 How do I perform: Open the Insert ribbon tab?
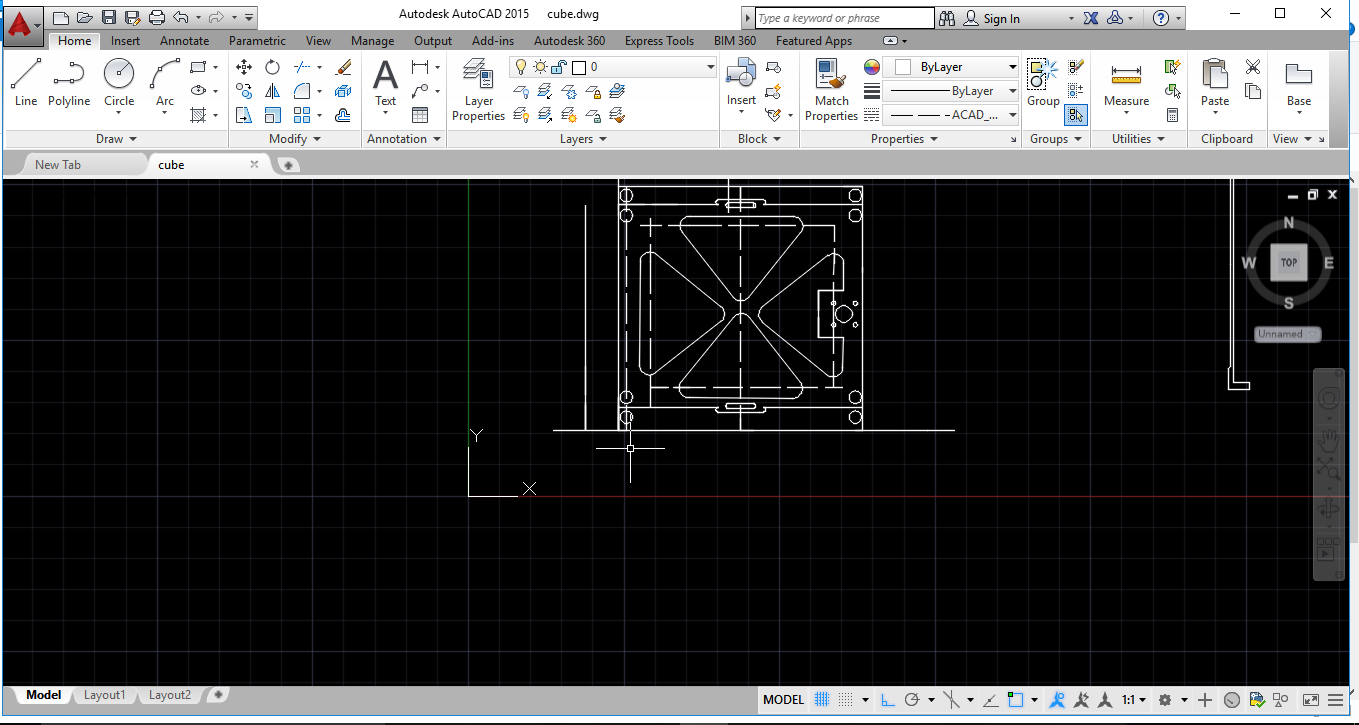[x=125, y=41]
